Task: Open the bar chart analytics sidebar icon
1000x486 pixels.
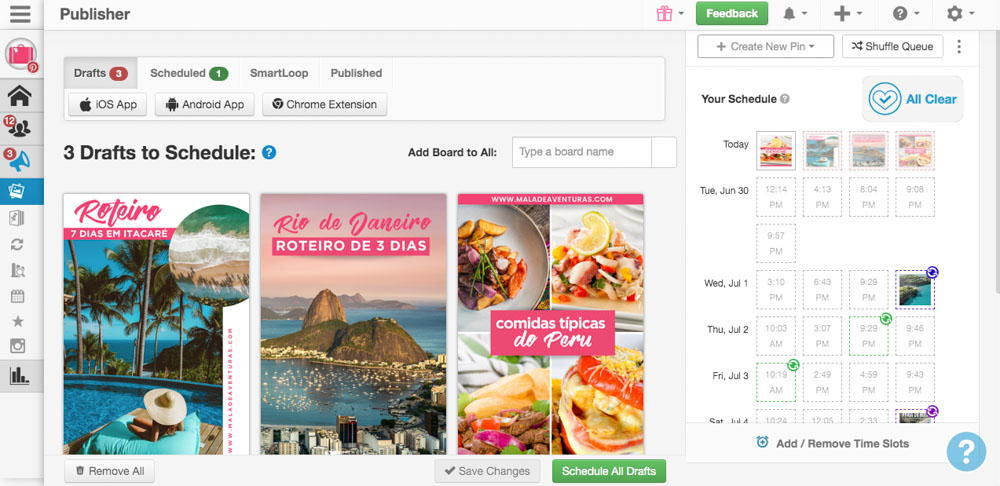Action: coord(19,376)
